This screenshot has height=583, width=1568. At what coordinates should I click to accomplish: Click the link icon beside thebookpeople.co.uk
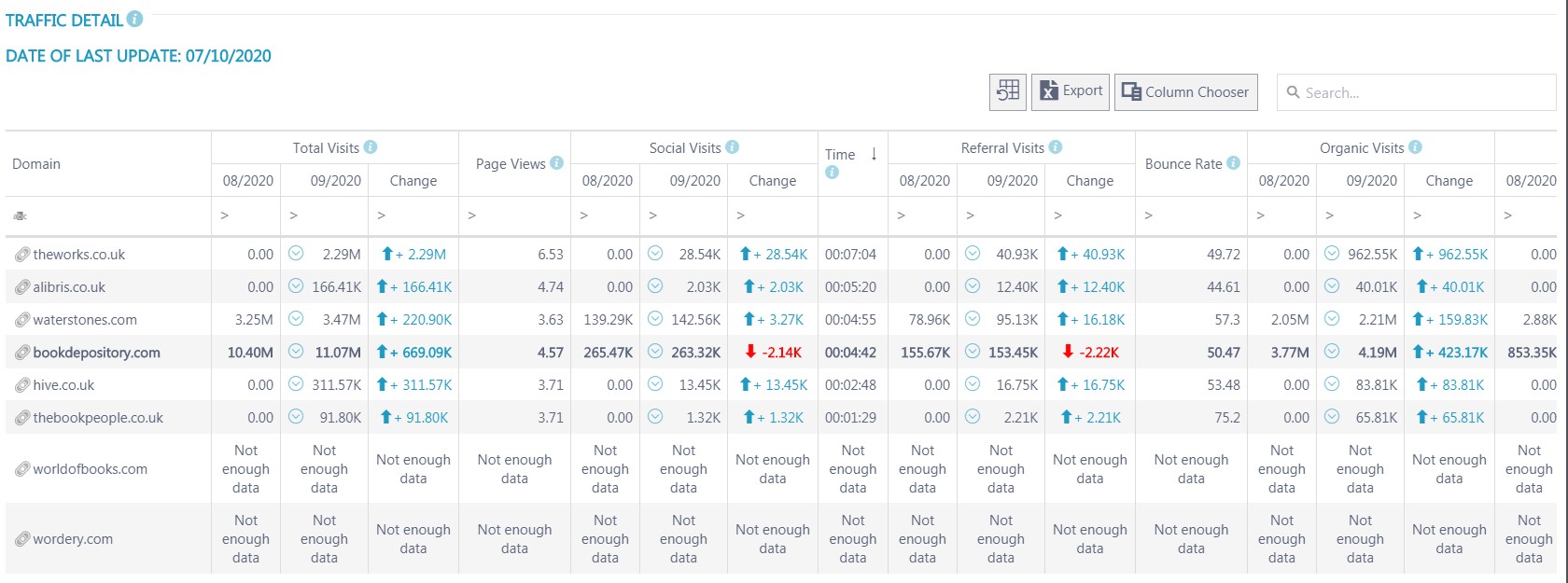point(22,418)
